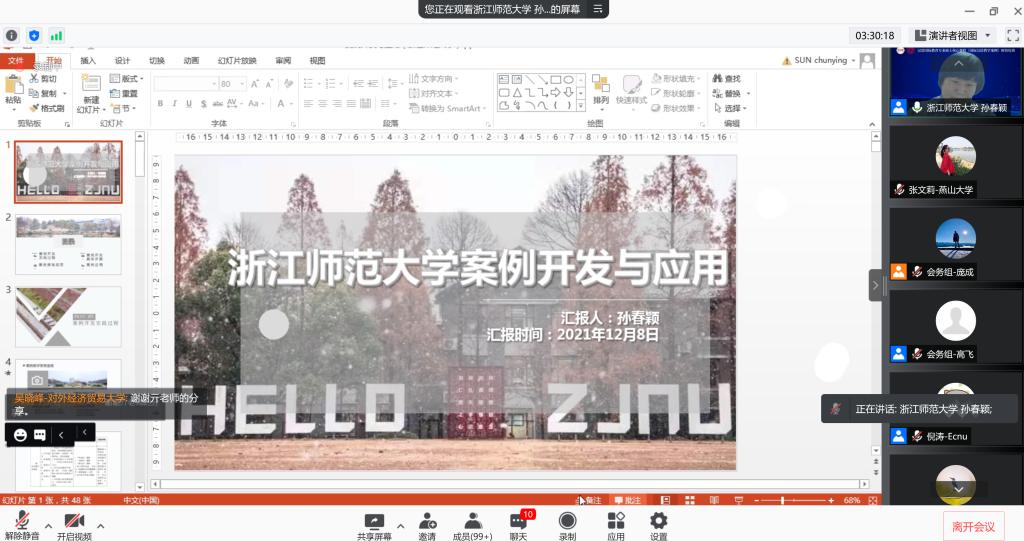Click the network signal strength icon
1024x541 pixels.
57,35
